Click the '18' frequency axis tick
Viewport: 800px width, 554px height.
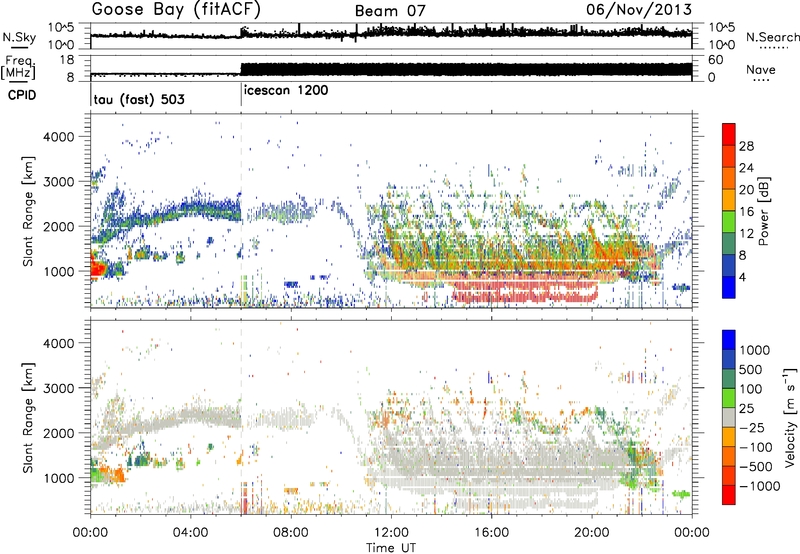pyautogui.click(x=67, y=59)
